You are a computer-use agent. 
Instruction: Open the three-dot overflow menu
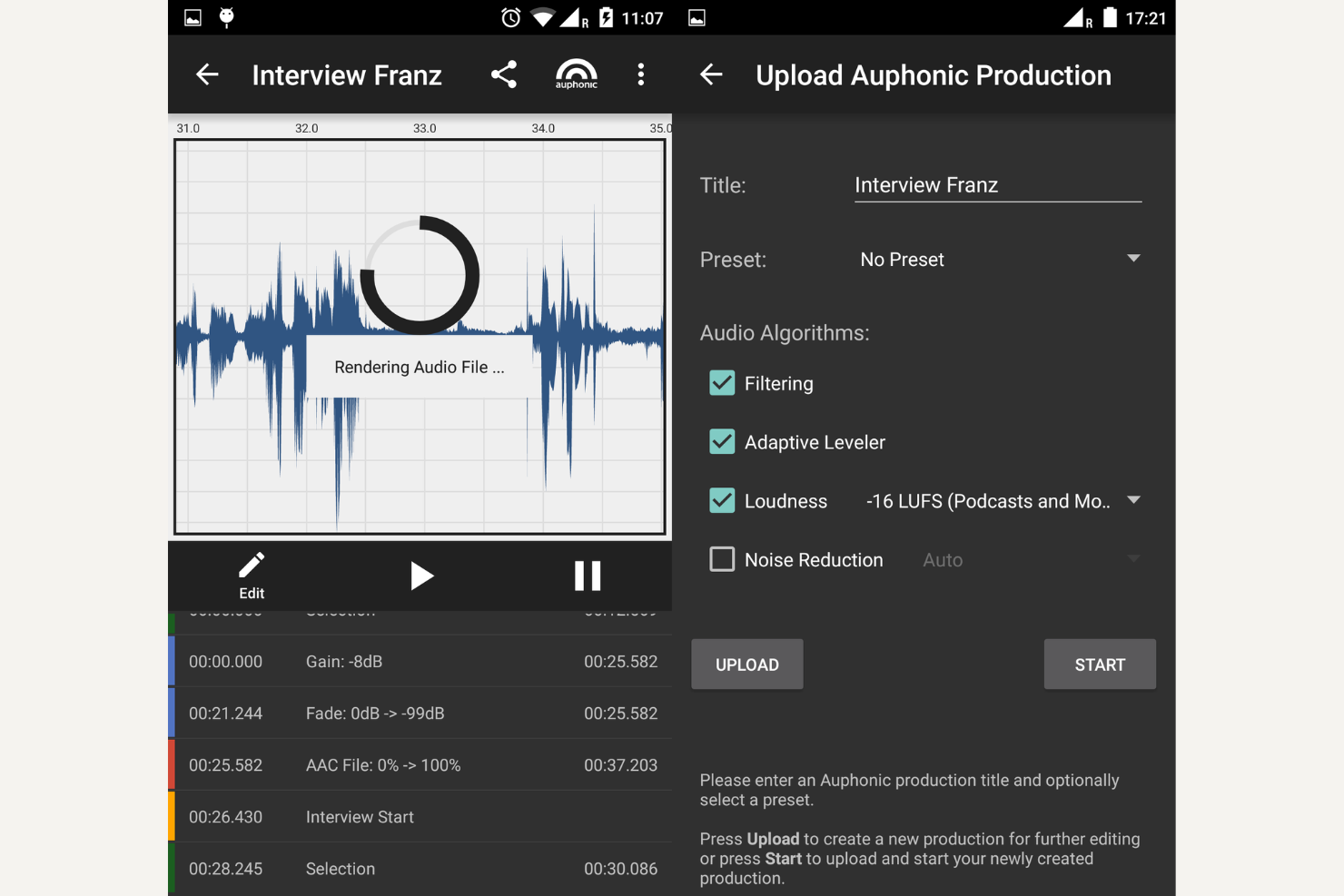(641, 74)
